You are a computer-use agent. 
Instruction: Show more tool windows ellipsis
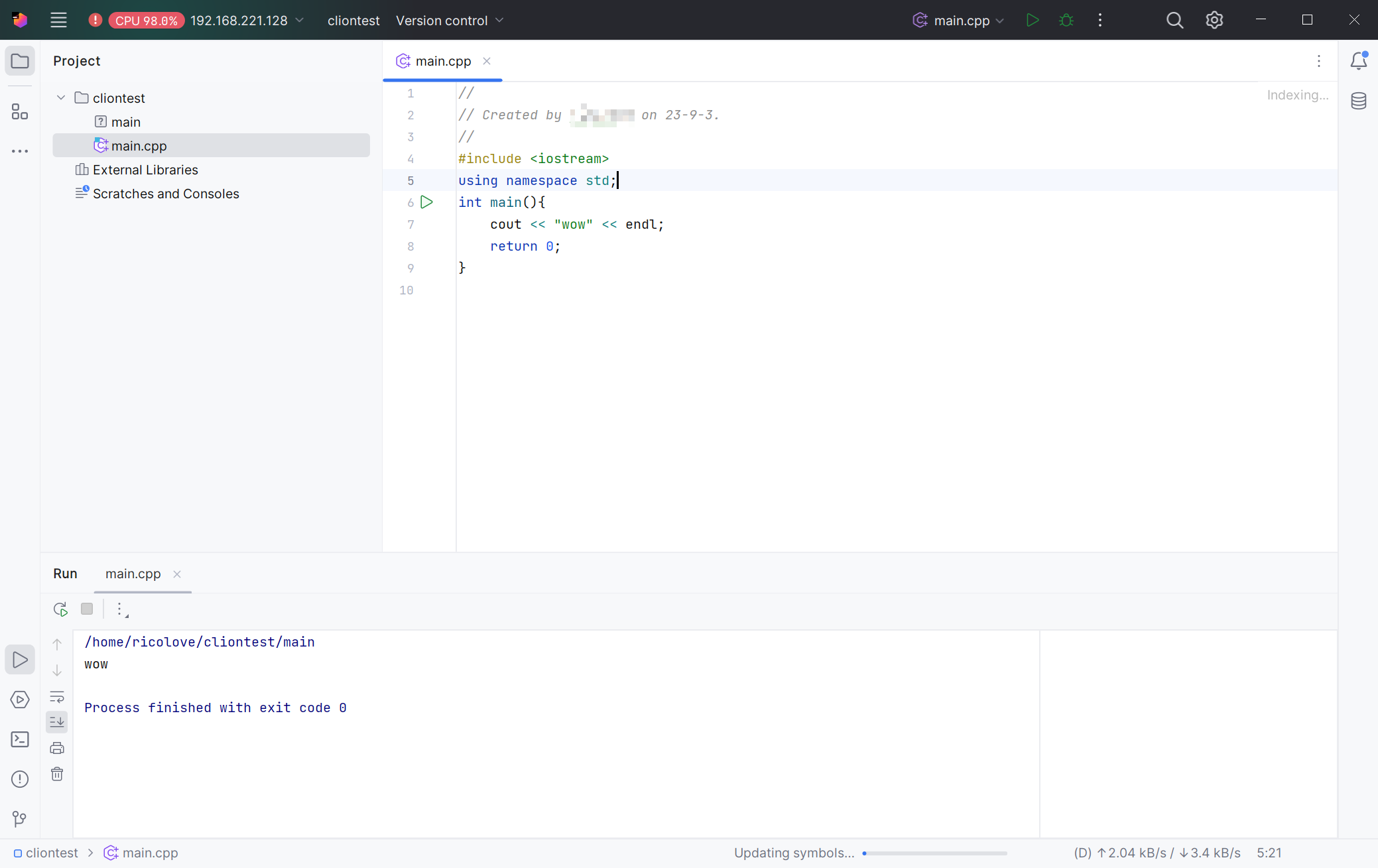20,151
